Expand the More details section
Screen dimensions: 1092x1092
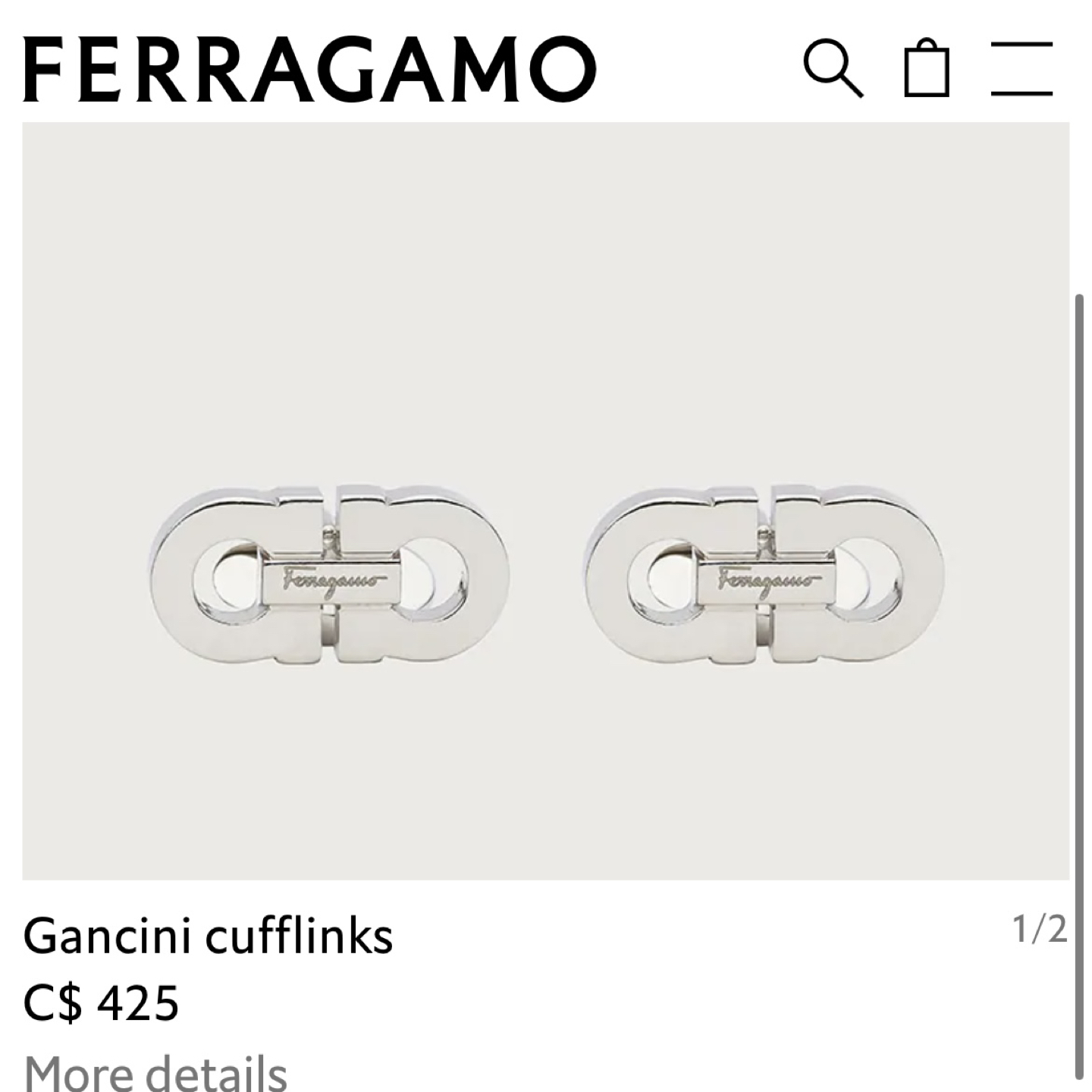pyautogui.click(x=155, y=1072)
